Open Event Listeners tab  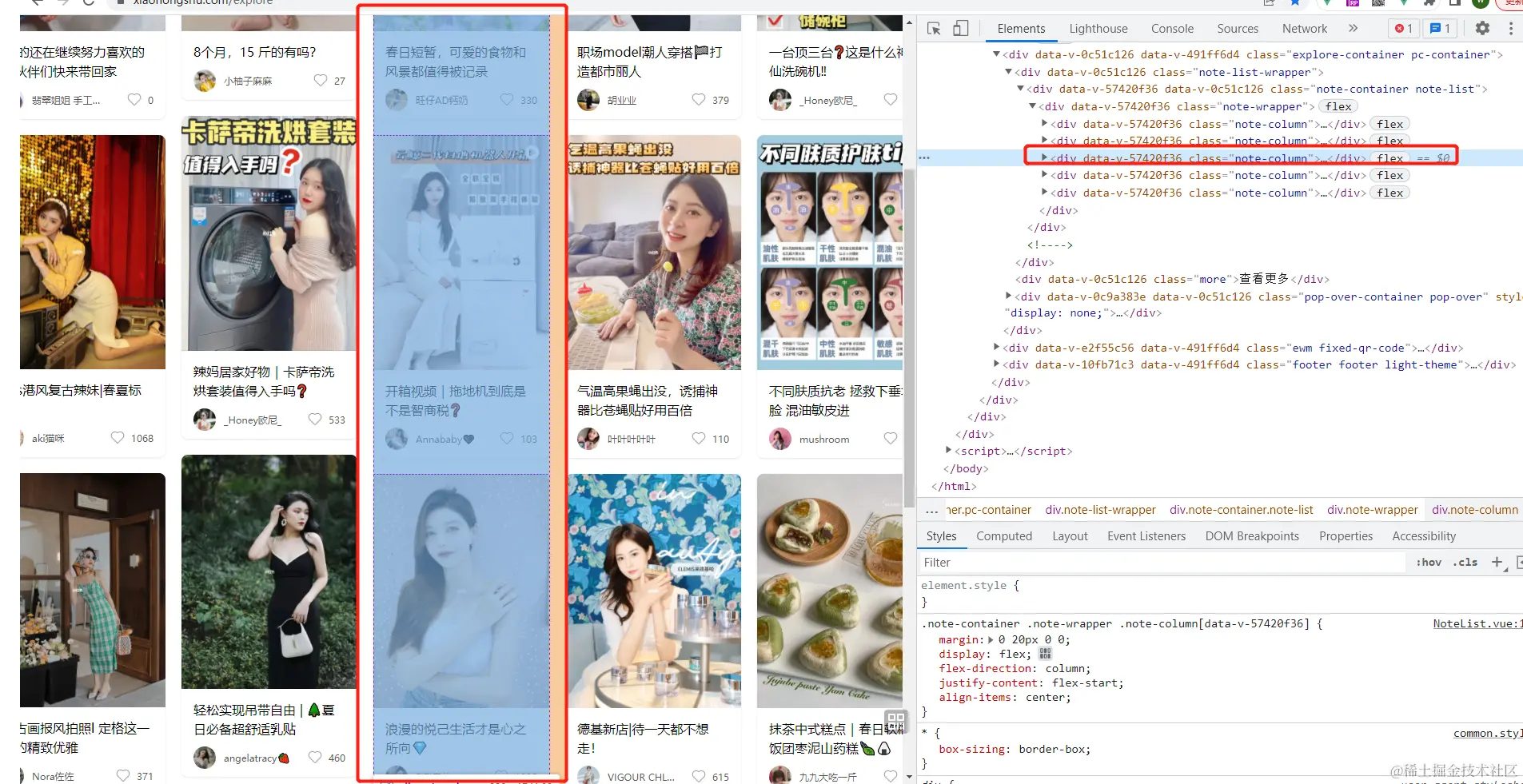pyautogui.click(x=1146, y=536)
